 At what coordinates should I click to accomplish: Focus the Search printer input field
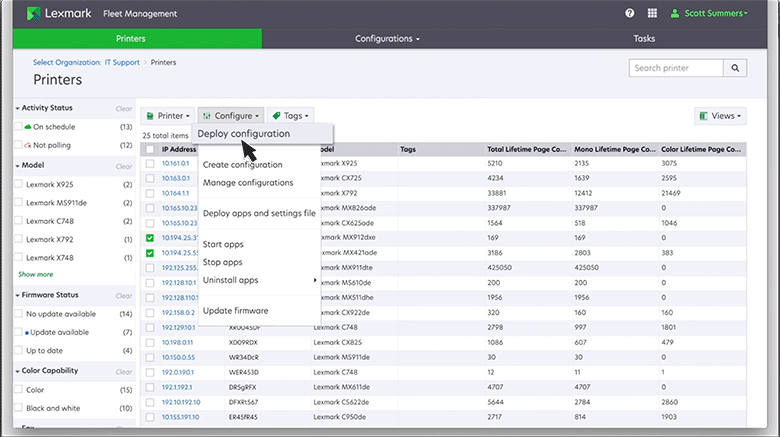(x=677, y=68)
